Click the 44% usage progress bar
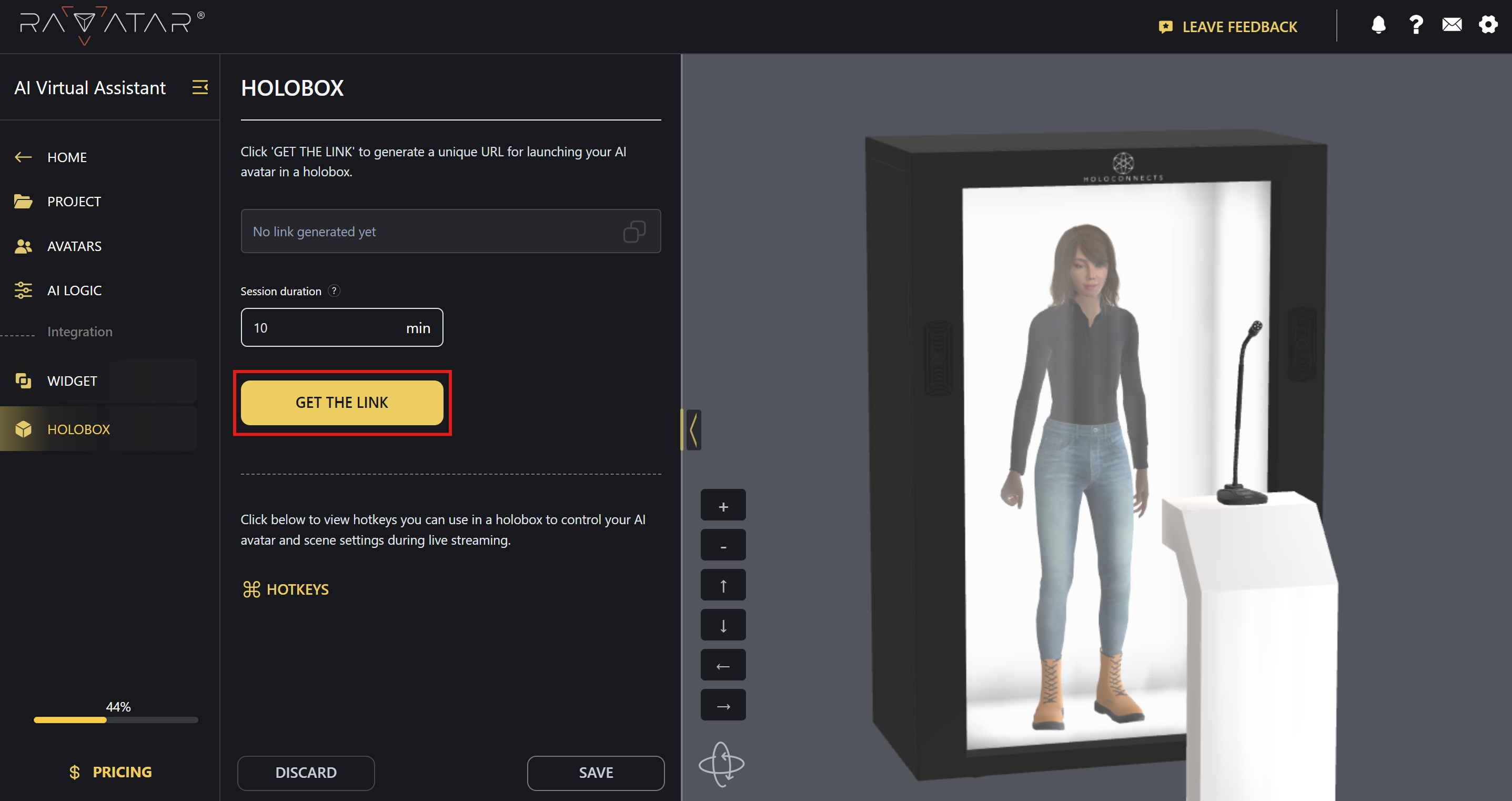 [116, 719]
